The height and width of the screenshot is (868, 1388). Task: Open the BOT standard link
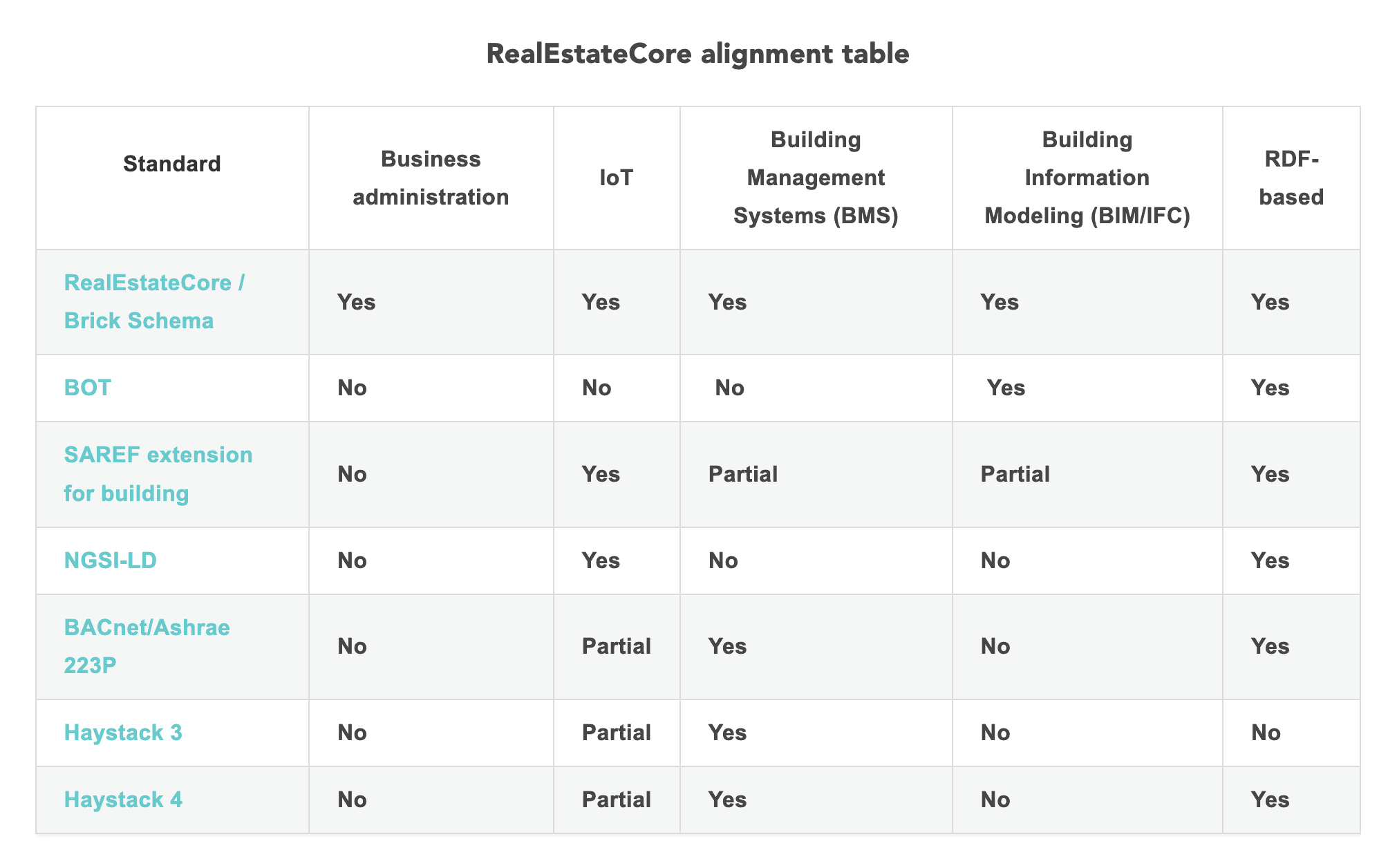tap(87, 388)
